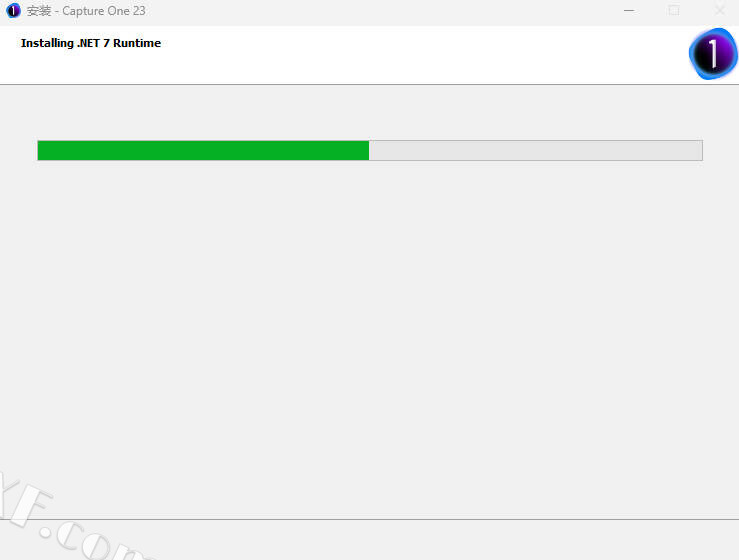Click the empty gray part of progress bar

coord(535,150)
